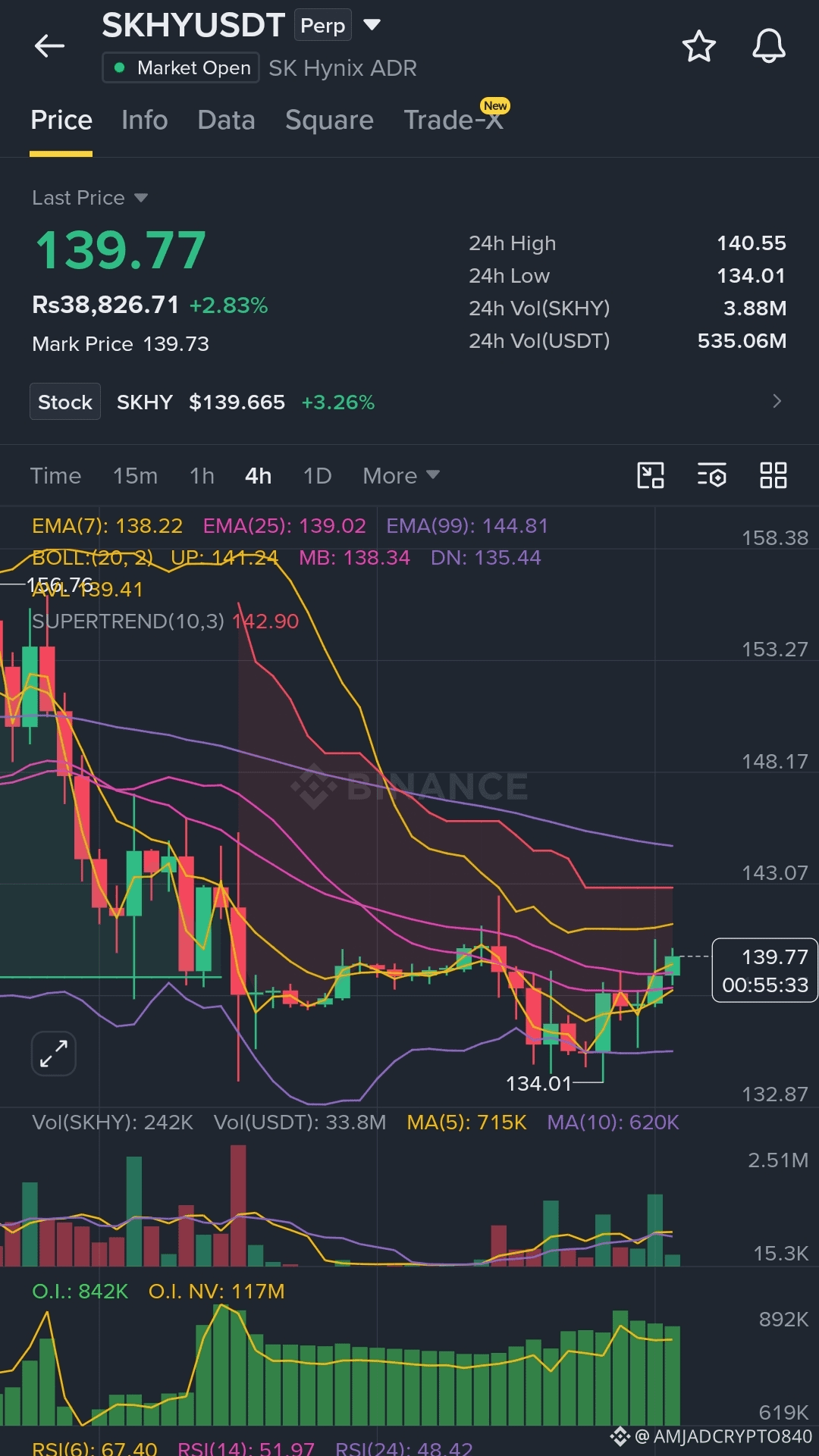The height and width of the screenshot is (1456, 819).
Task: Tap the MA(5): 715K volume label
Action: (466, 1123)
